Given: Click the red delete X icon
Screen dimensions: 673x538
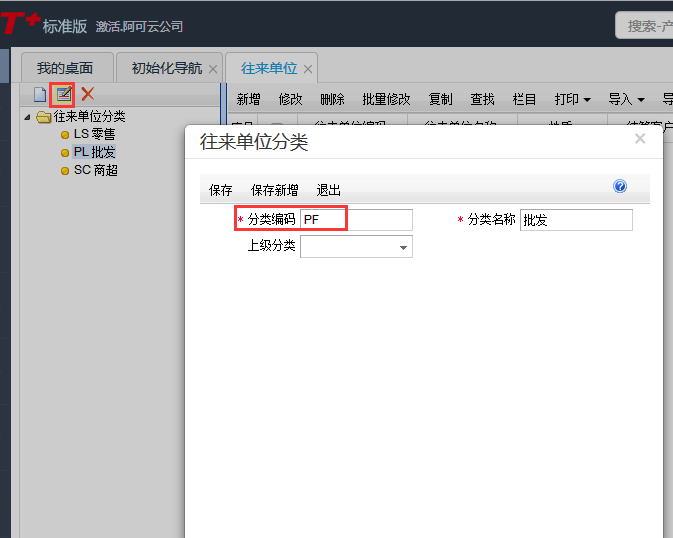Looking at the screenshot, I should click(87, 94).
